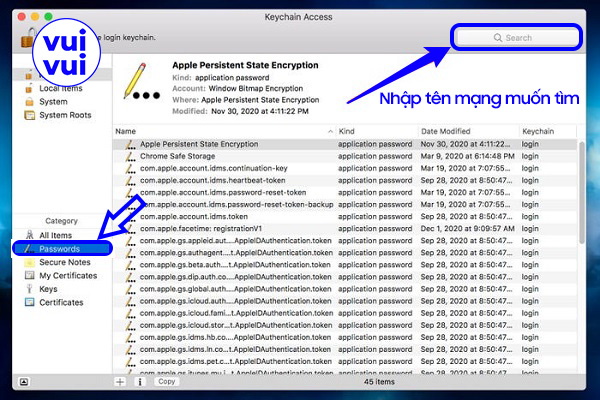
Task: Select the Keys category
Action: [x=48, y=289]
